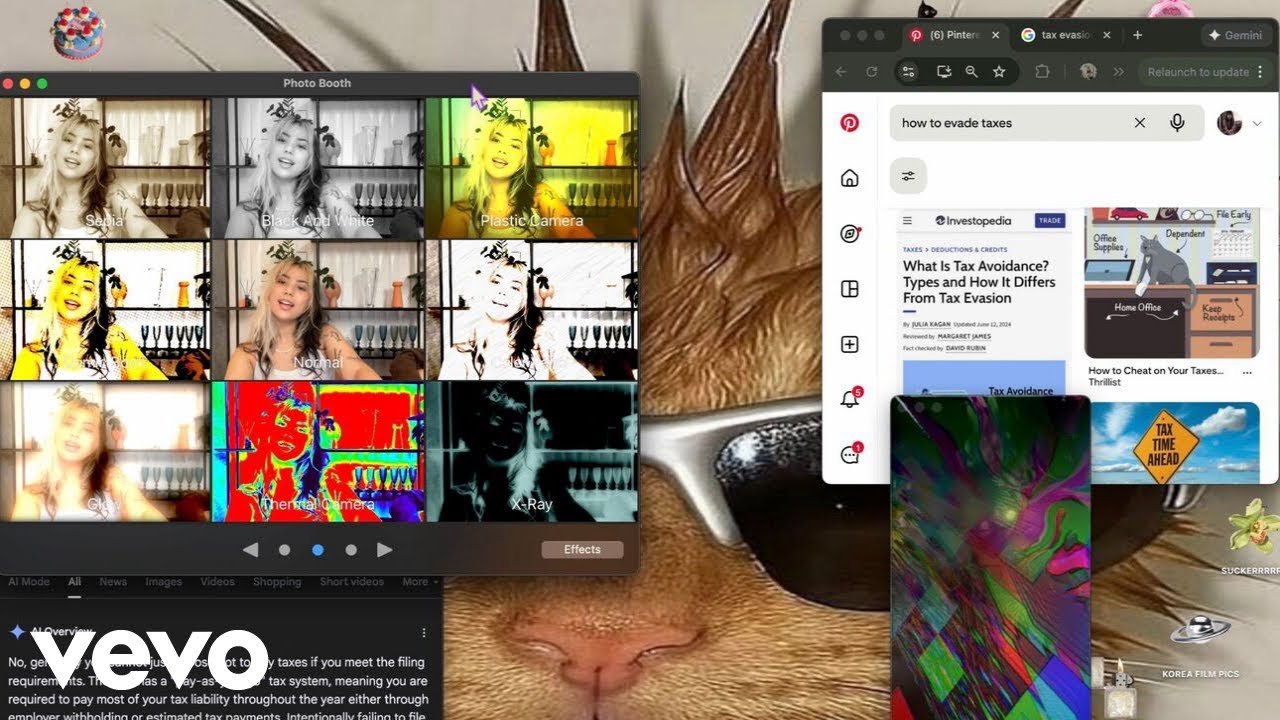
Task: Switch to the tax evasion Google tab
Action: click(1063, 35)
